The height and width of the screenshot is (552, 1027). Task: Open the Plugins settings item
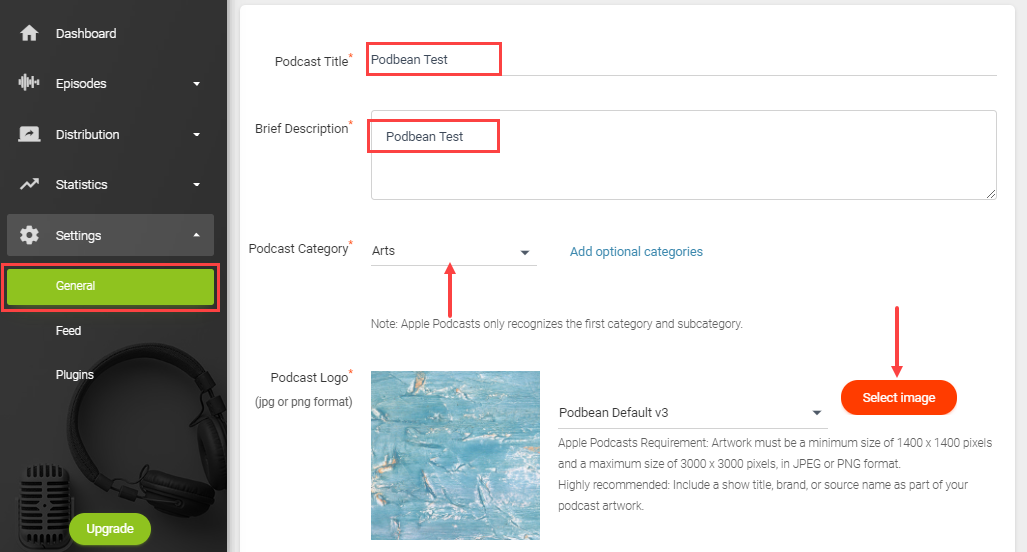(x=75, y=375)
